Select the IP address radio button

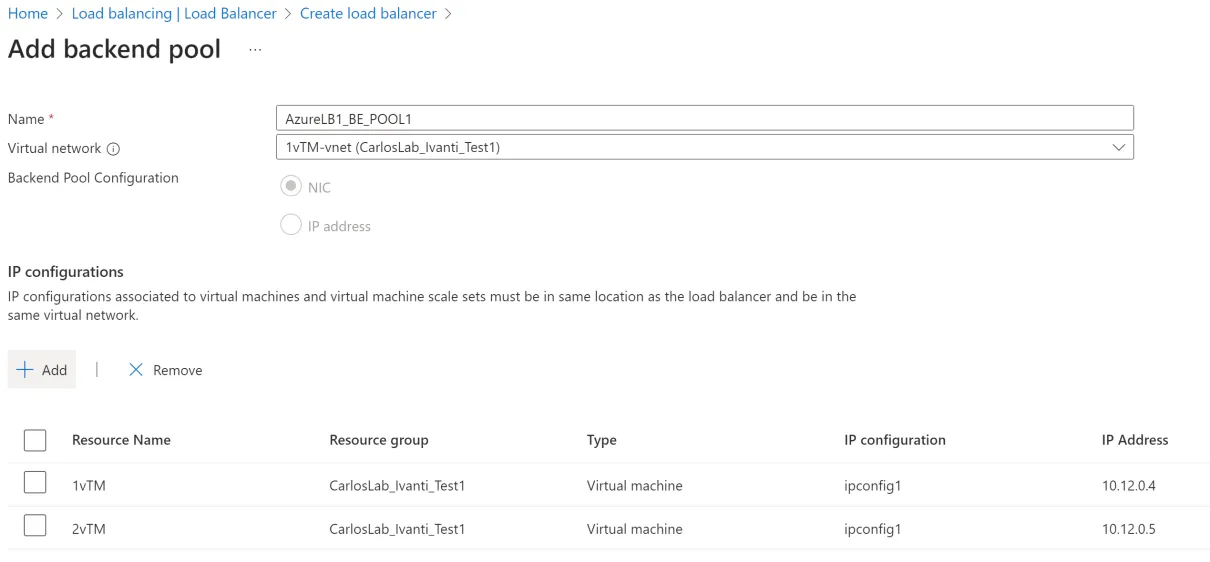pos(291,225)
